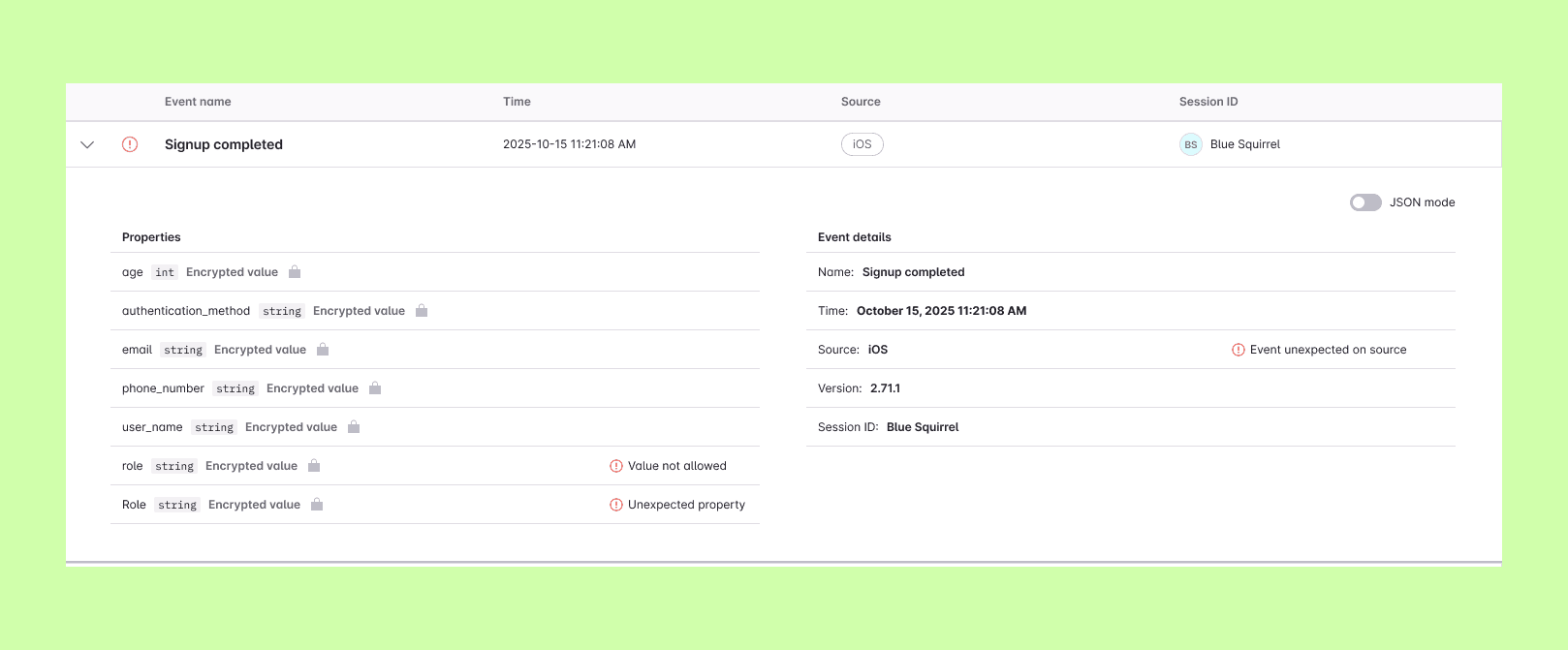
Task: Enable the JSON mode toggle
Action: tap(1365, 202)
